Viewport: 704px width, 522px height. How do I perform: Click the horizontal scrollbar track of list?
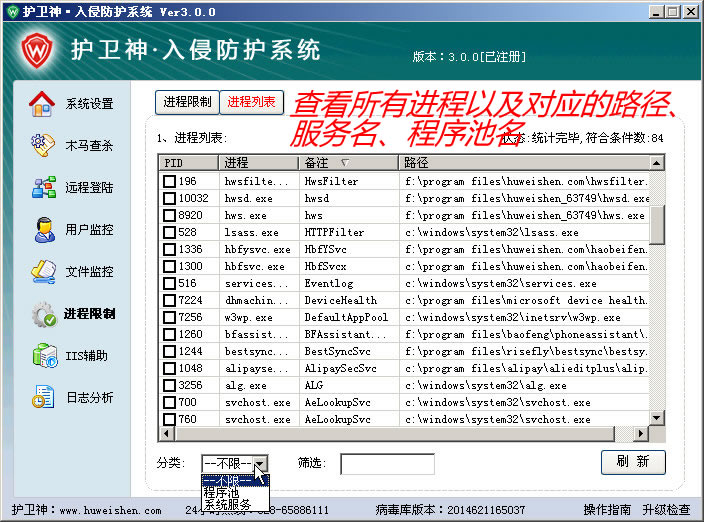tap(623, 434)
